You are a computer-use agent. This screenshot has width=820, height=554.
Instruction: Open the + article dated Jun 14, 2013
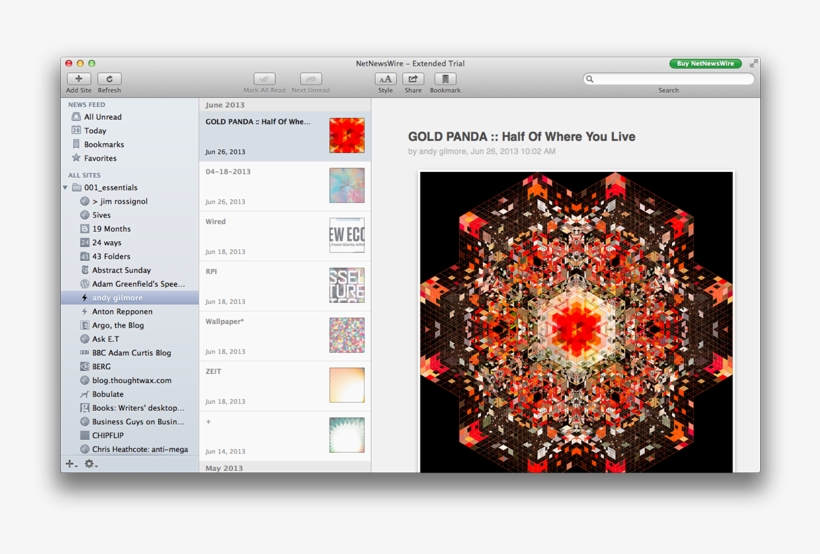[285, 436]
